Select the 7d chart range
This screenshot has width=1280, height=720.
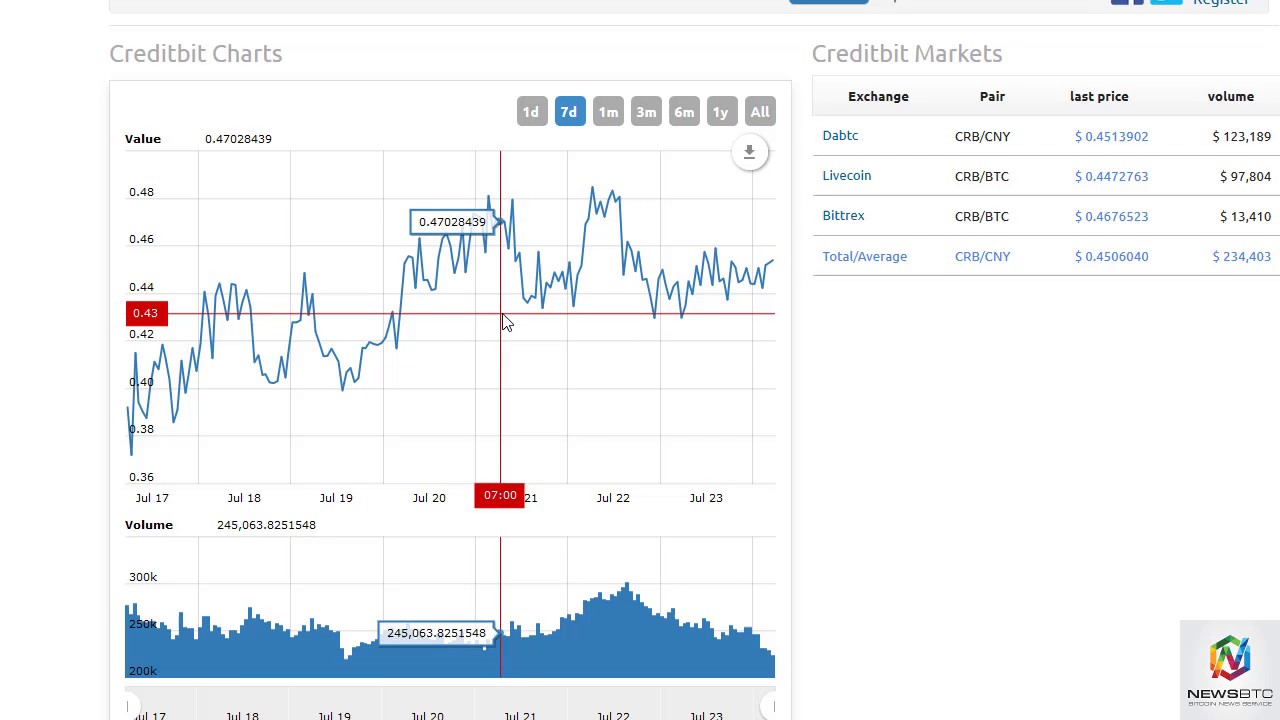569,112
